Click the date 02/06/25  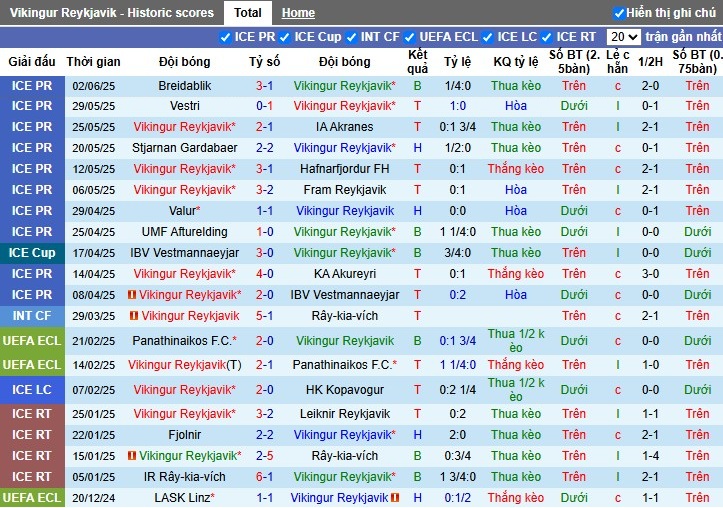coord(94,86)
